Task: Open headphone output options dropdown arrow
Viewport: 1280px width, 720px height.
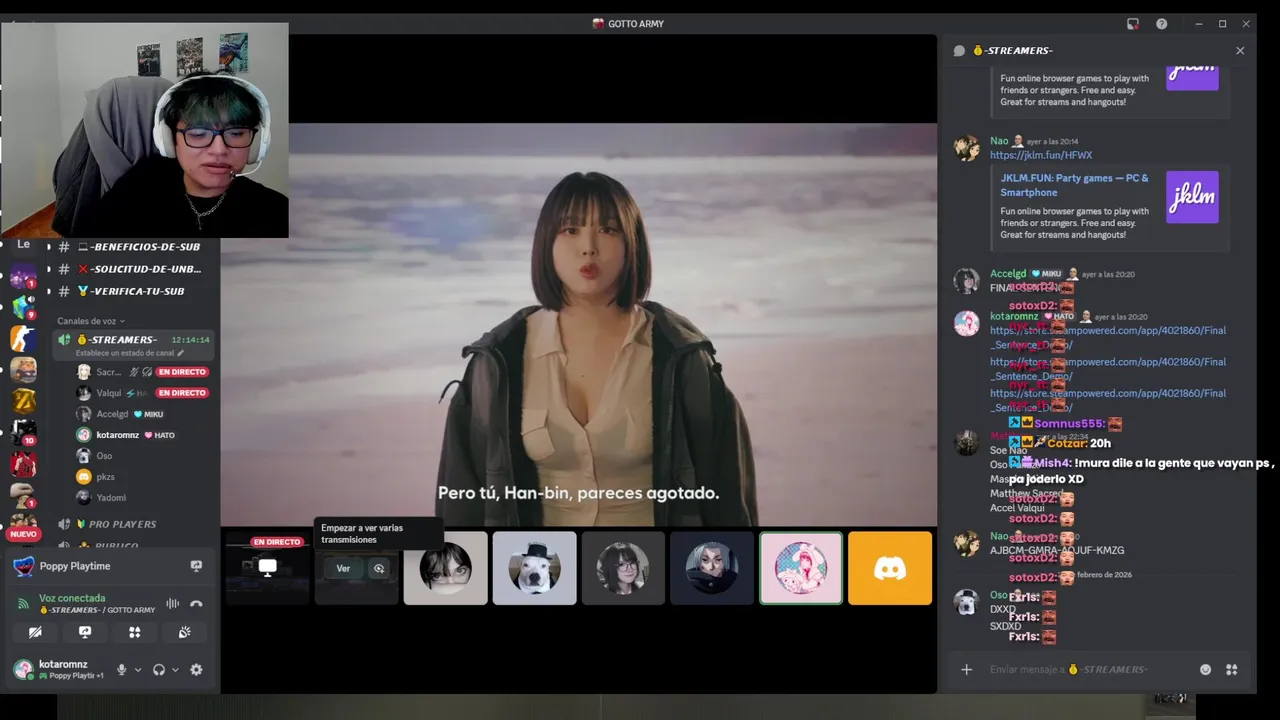Action: [x=175, y=670]
